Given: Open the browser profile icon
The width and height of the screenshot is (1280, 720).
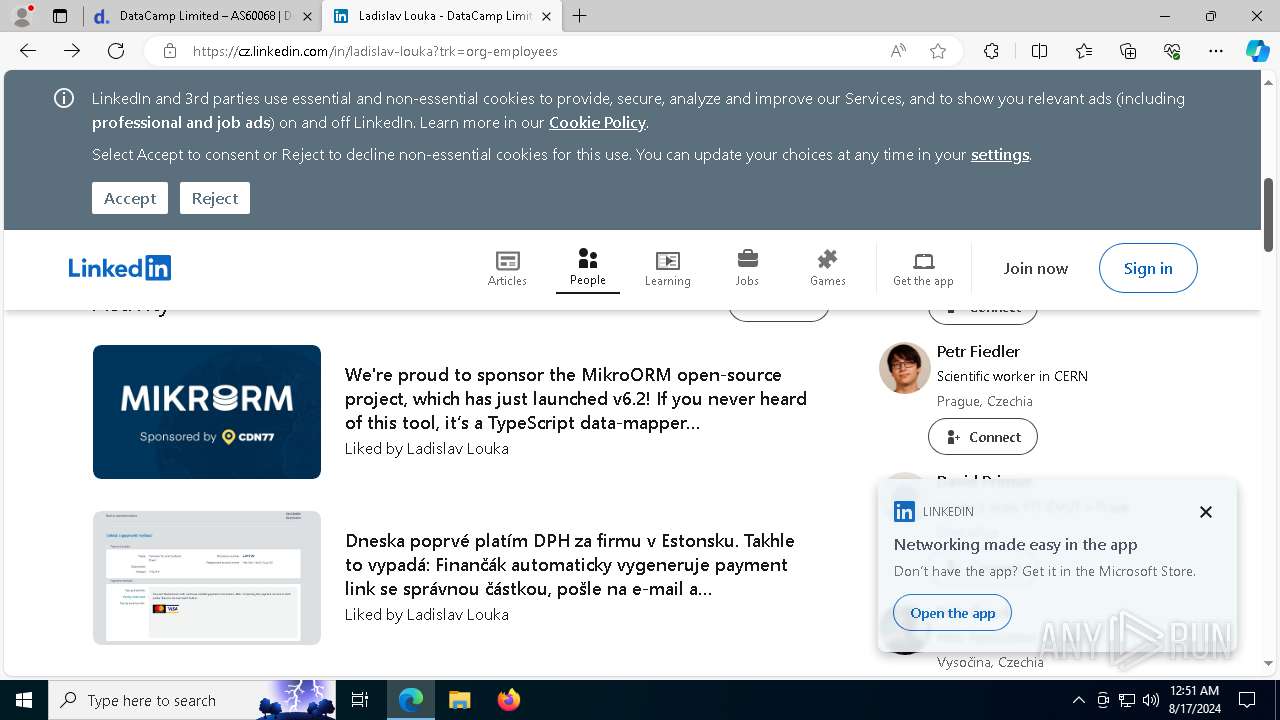Looking at the screenshot, I should [x=22, y=16].
